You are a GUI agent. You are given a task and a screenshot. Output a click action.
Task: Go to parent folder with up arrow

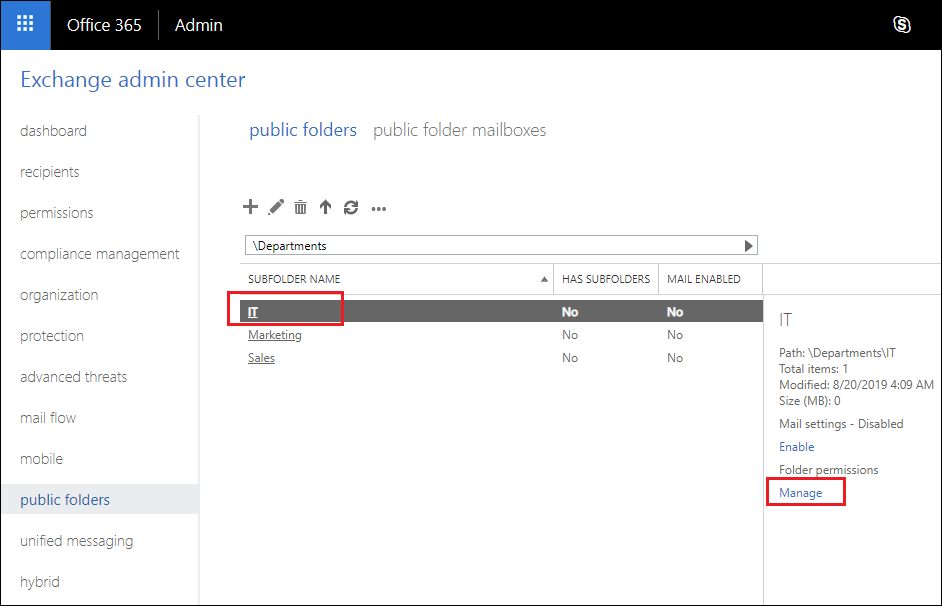(x=325, y=207)
